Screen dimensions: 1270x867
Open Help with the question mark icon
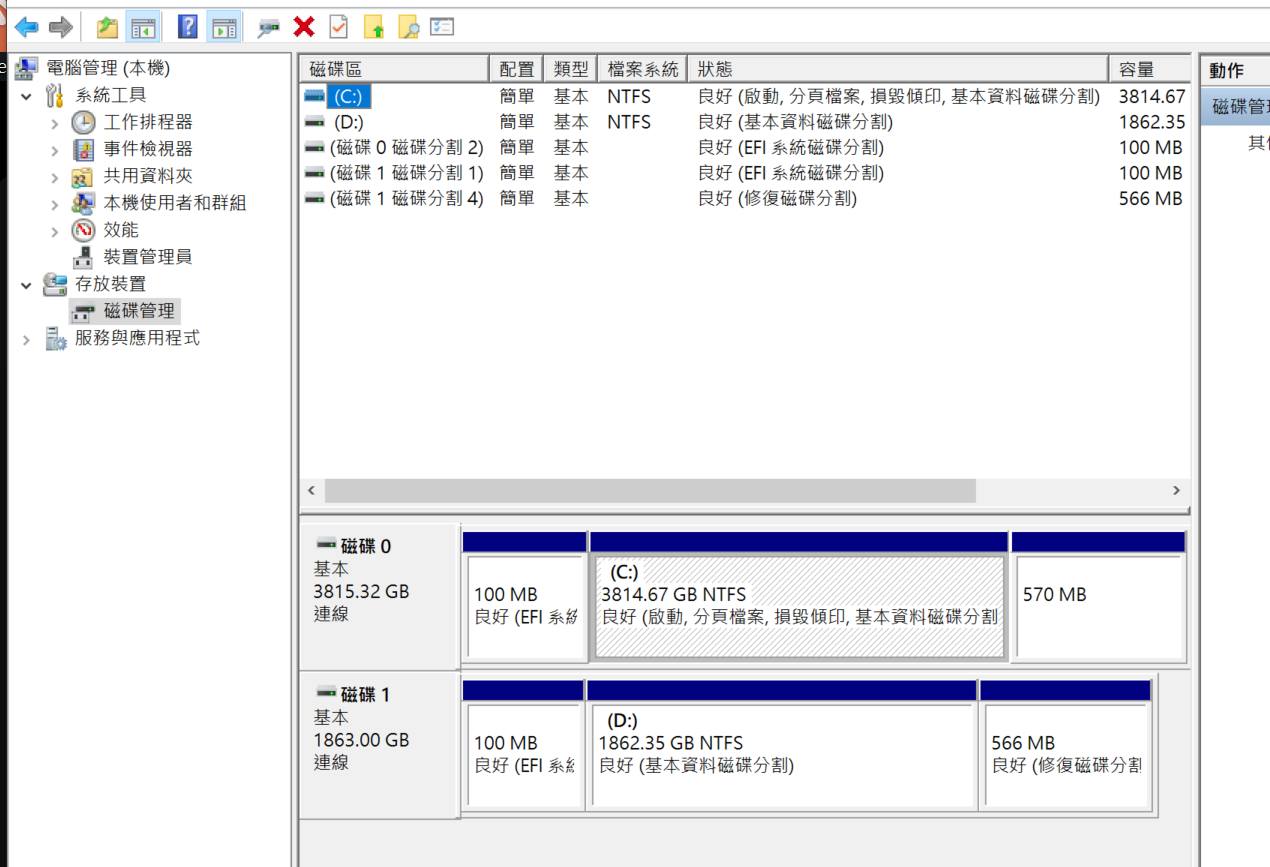188,27
